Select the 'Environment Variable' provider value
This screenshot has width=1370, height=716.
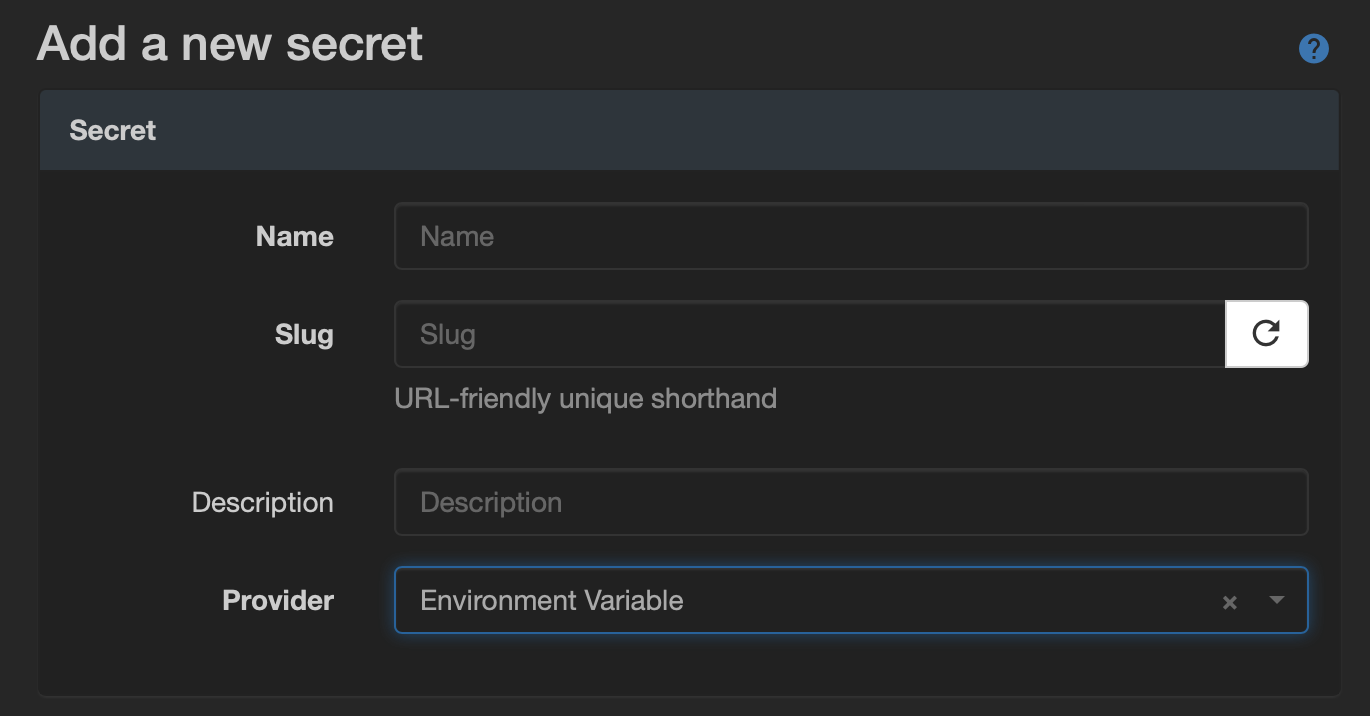[x=552, y=600]
